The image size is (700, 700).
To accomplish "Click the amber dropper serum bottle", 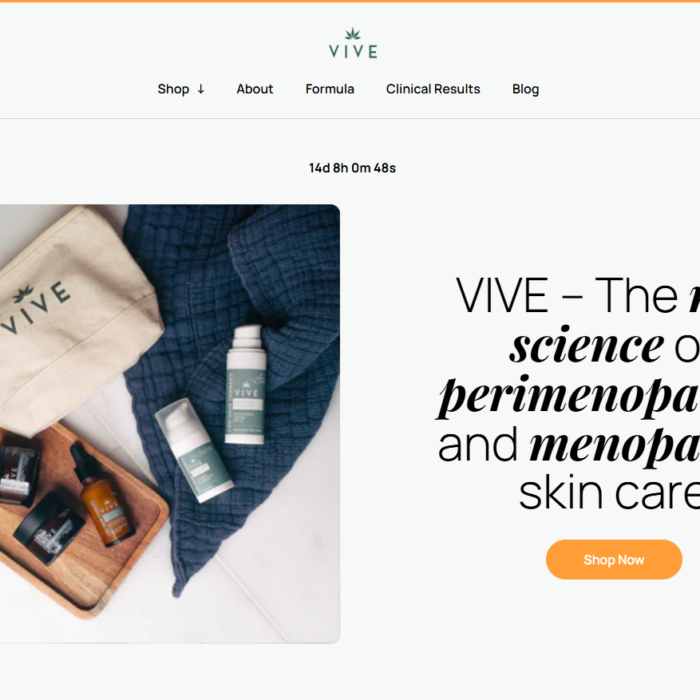I will pyautogui.click(x=102, y=496).
